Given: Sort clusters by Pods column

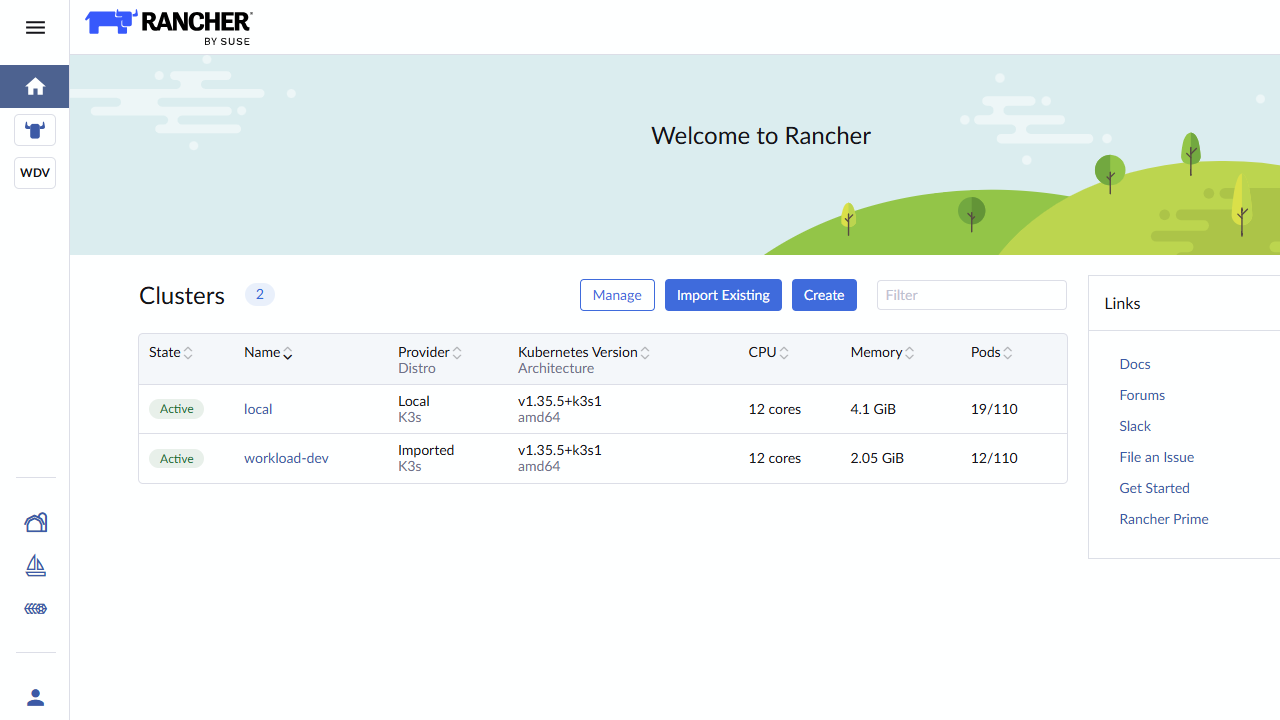Looking at the screenshot, I should (x=992, y=352).
